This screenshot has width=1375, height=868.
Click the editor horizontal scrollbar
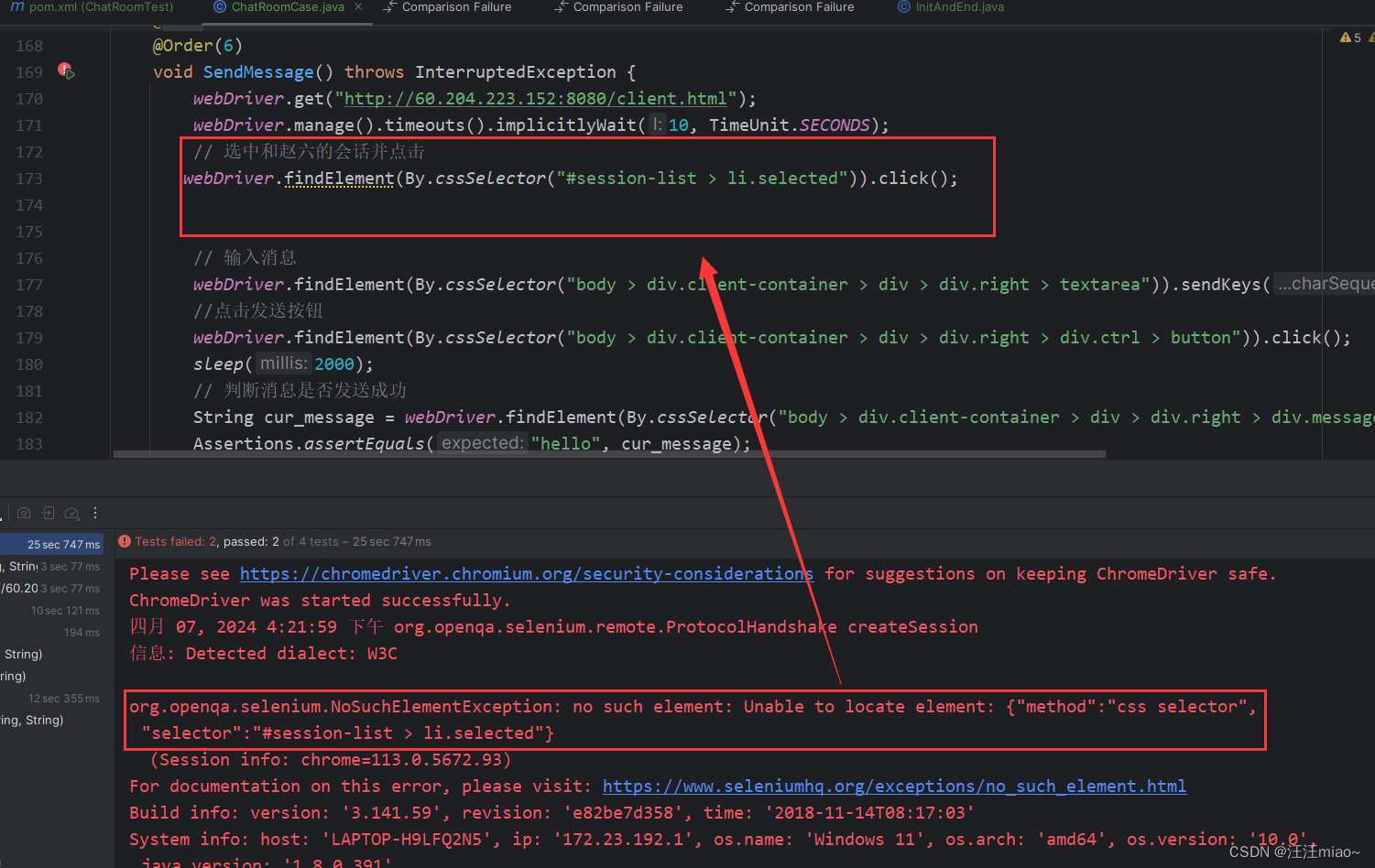click(x=609, y=454)
